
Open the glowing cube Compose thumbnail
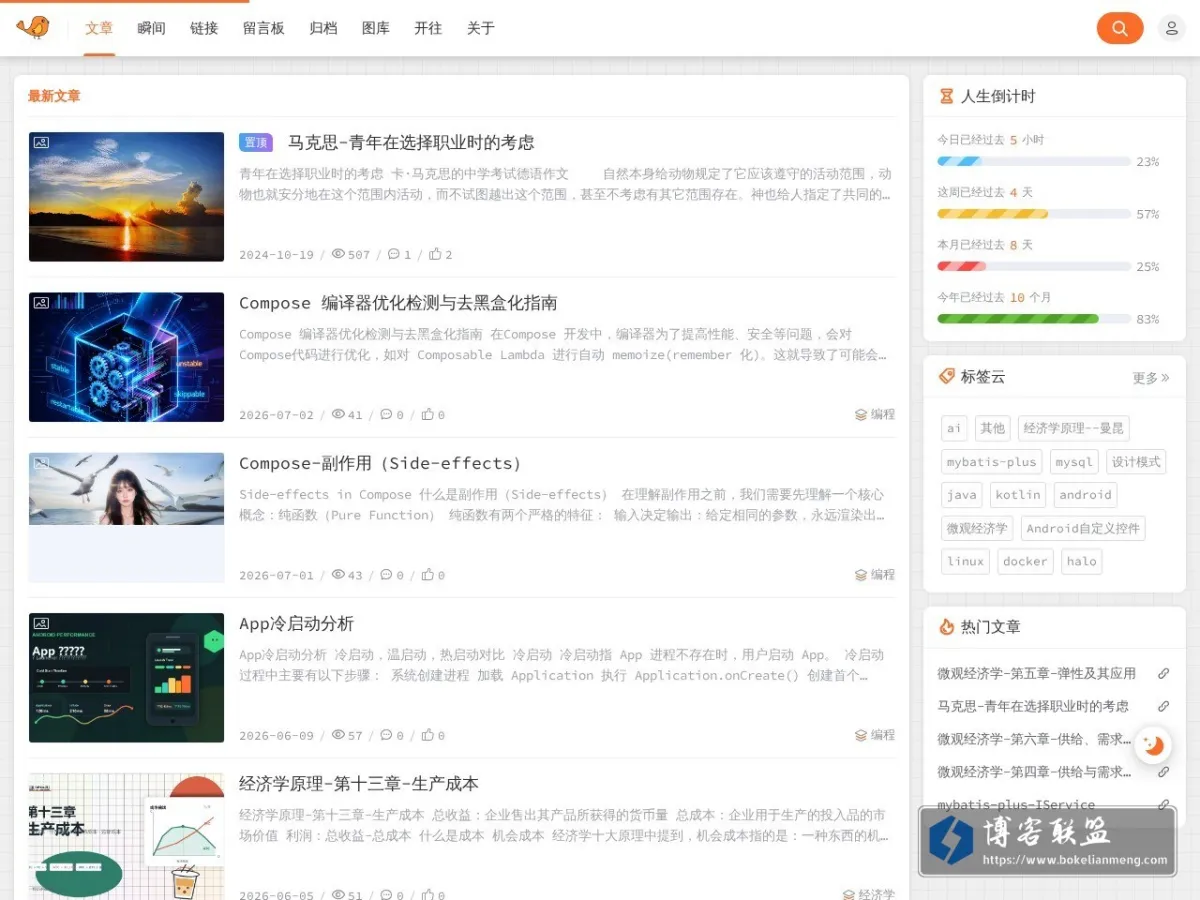pyautogui.click(x=126, y=357)
